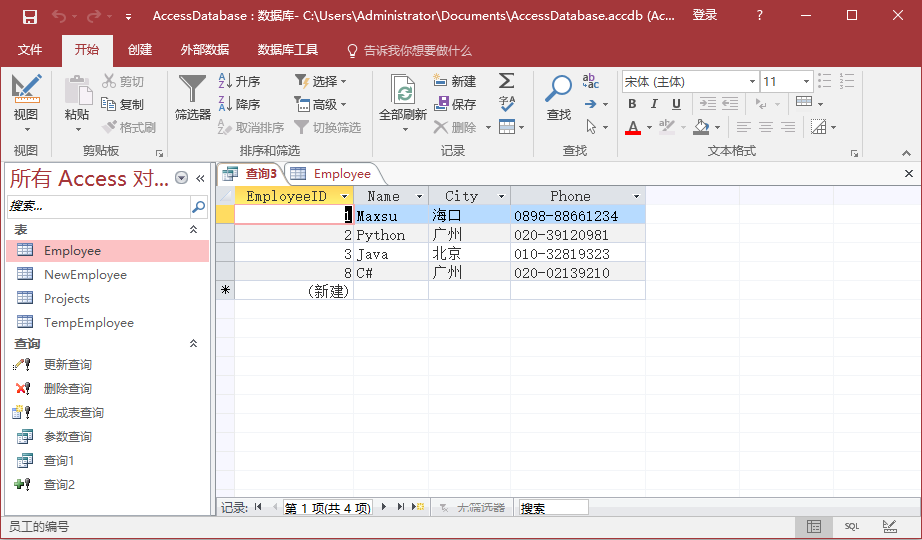Open the font name dropdown 宋体
This screenshot has width=922, height=540.
(x=752, y=81)
